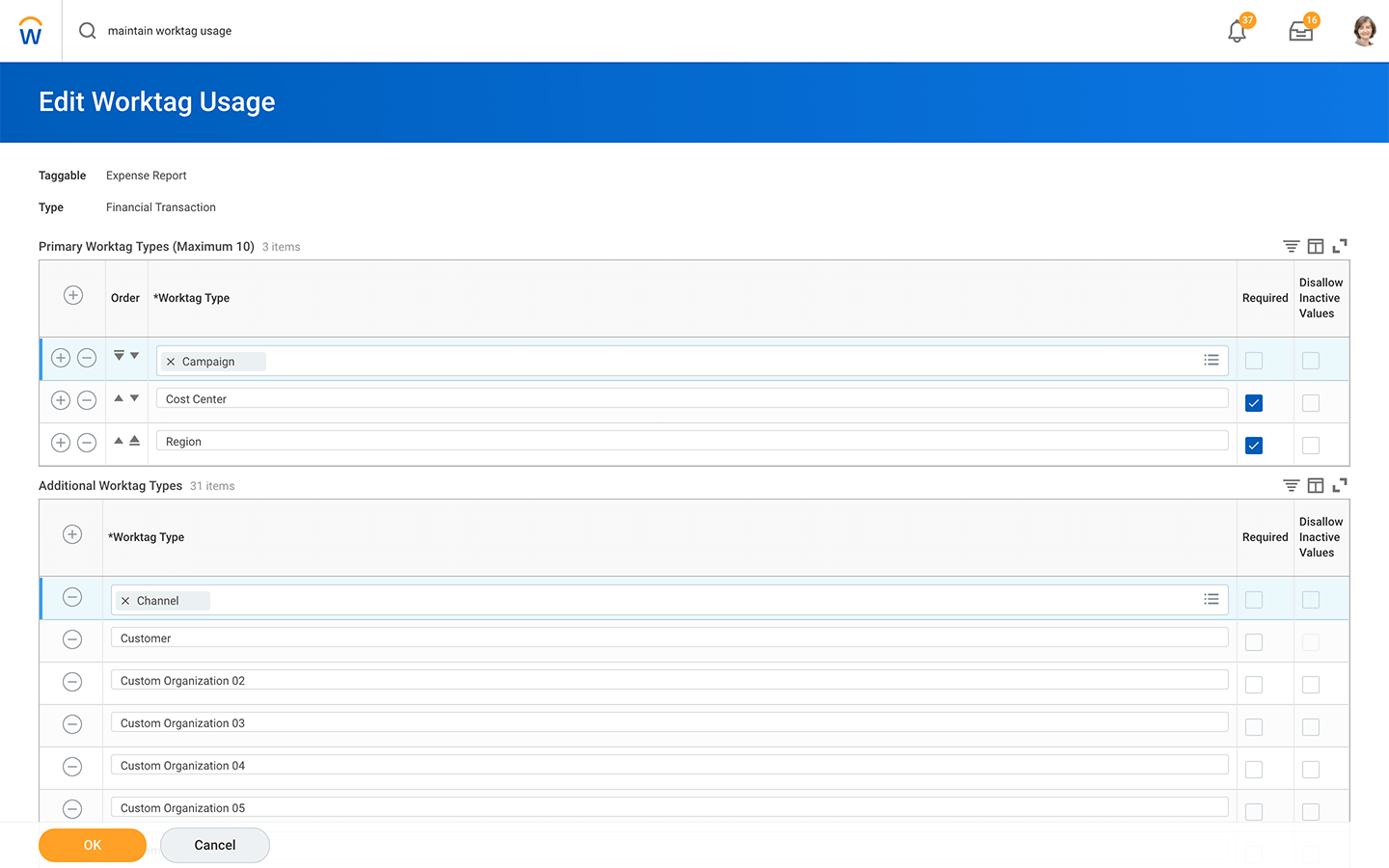Check Required for Campaign row

[1254, 361]
